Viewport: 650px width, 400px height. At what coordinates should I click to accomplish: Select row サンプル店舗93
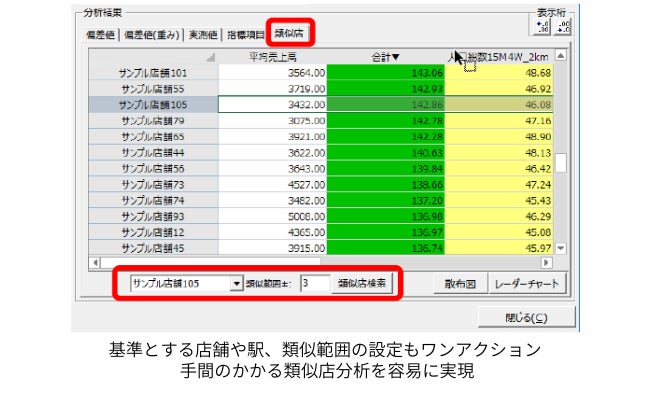point(153,216)
